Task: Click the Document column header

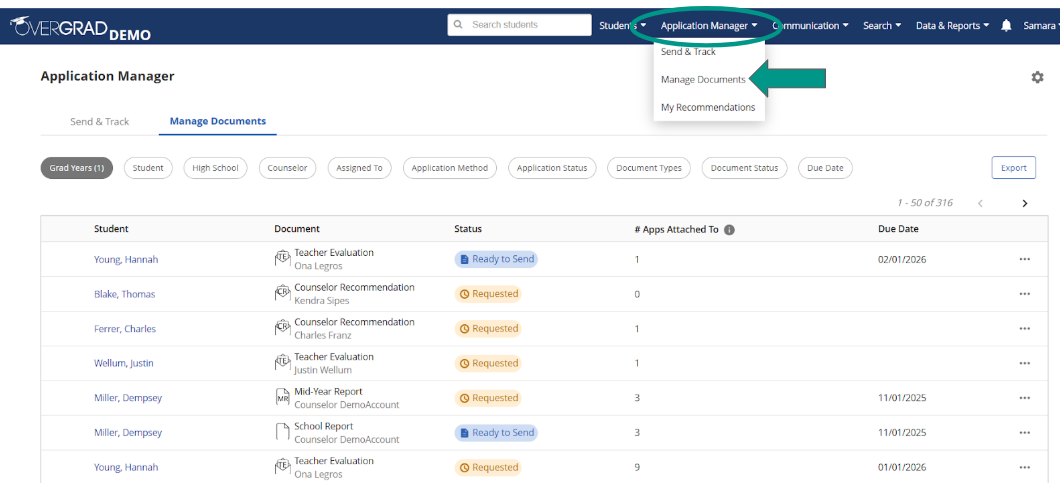Action: click(297, 229)
